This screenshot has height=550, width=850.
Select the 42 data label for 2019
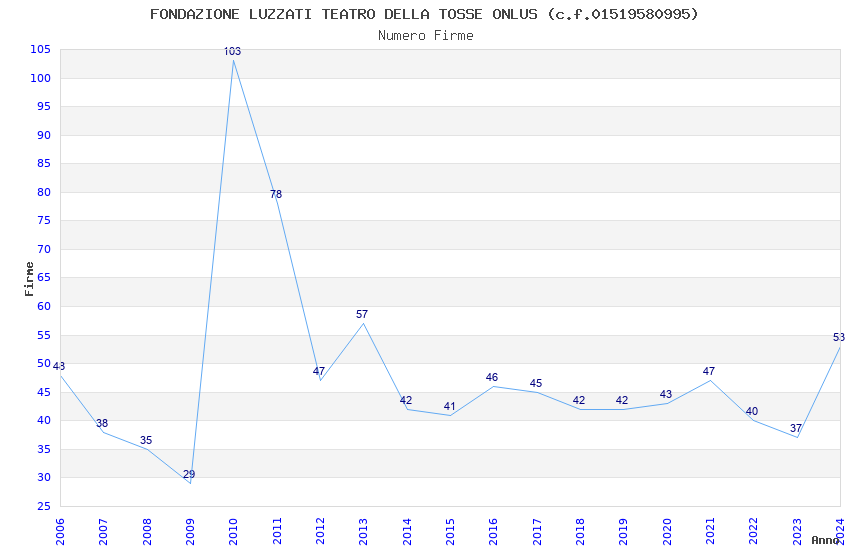pos(622,400)
